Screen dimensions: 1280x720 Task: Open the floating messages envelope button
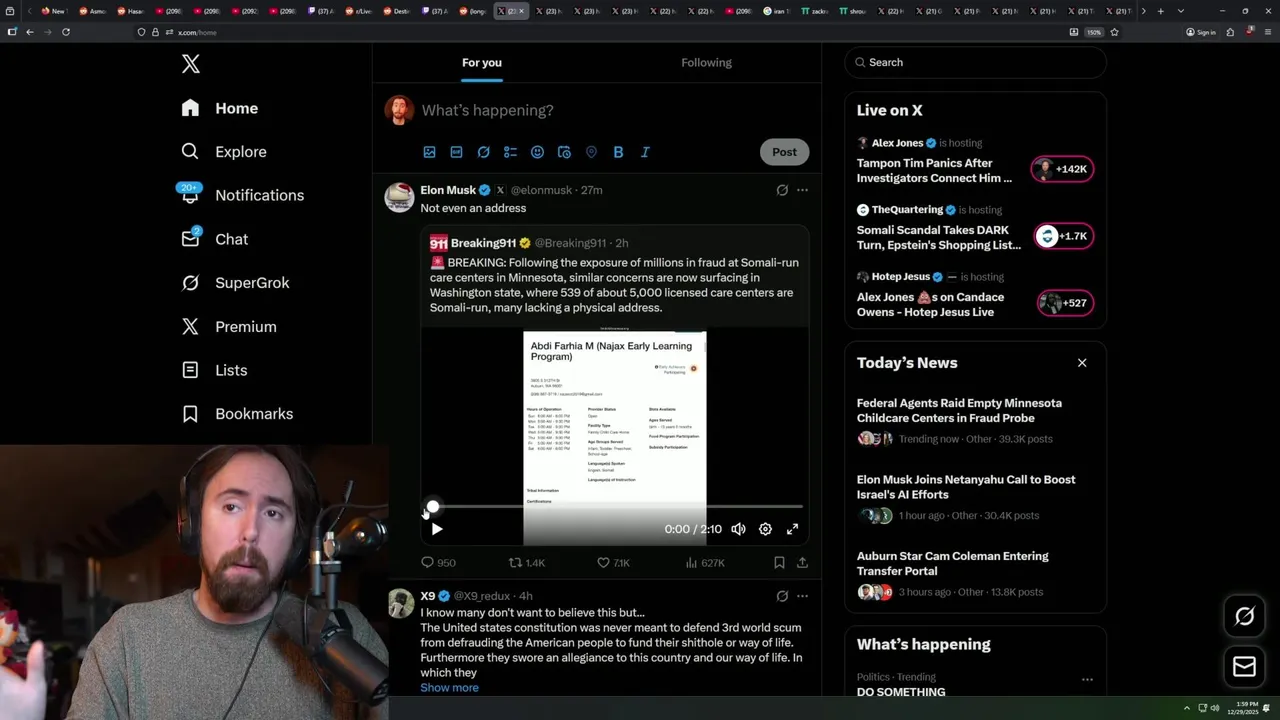1244,666
